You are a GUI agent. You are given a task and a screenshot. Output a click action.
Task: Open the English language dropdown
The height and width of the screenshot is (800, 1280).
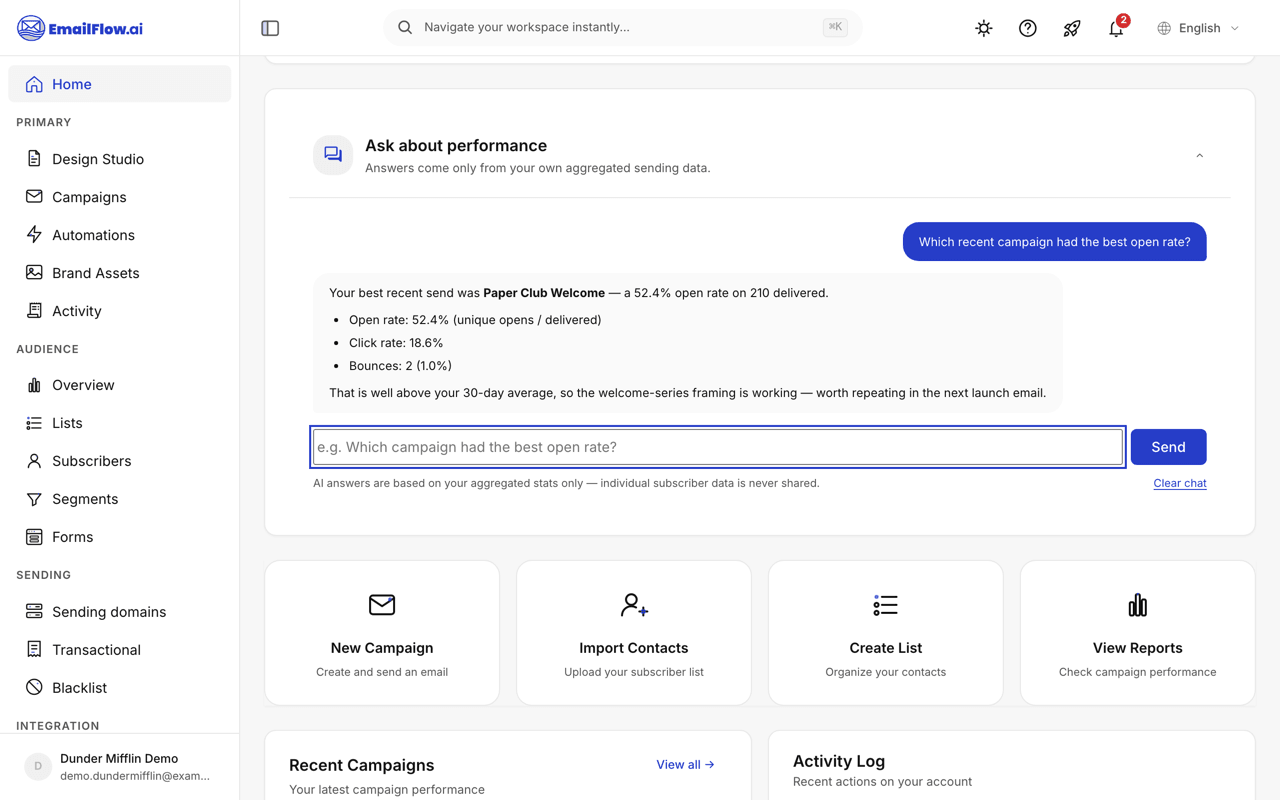(1198, 28)
